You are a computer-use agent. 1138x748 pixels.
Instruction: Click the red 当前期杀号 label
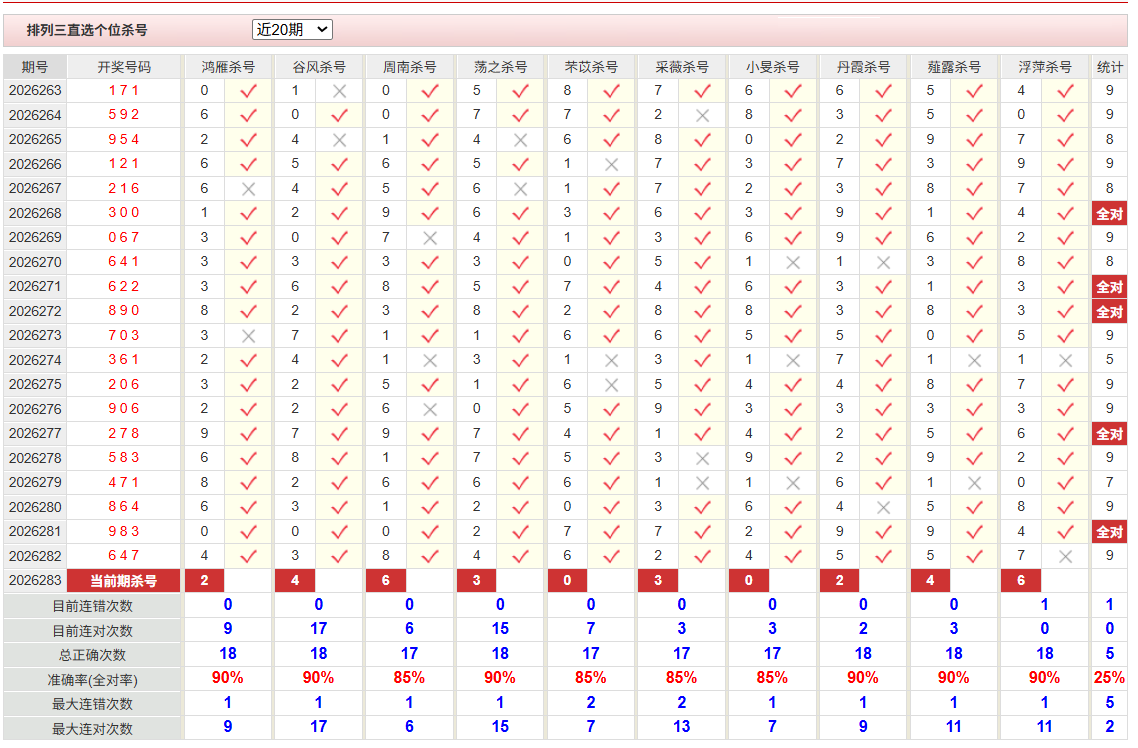[123, 580]
